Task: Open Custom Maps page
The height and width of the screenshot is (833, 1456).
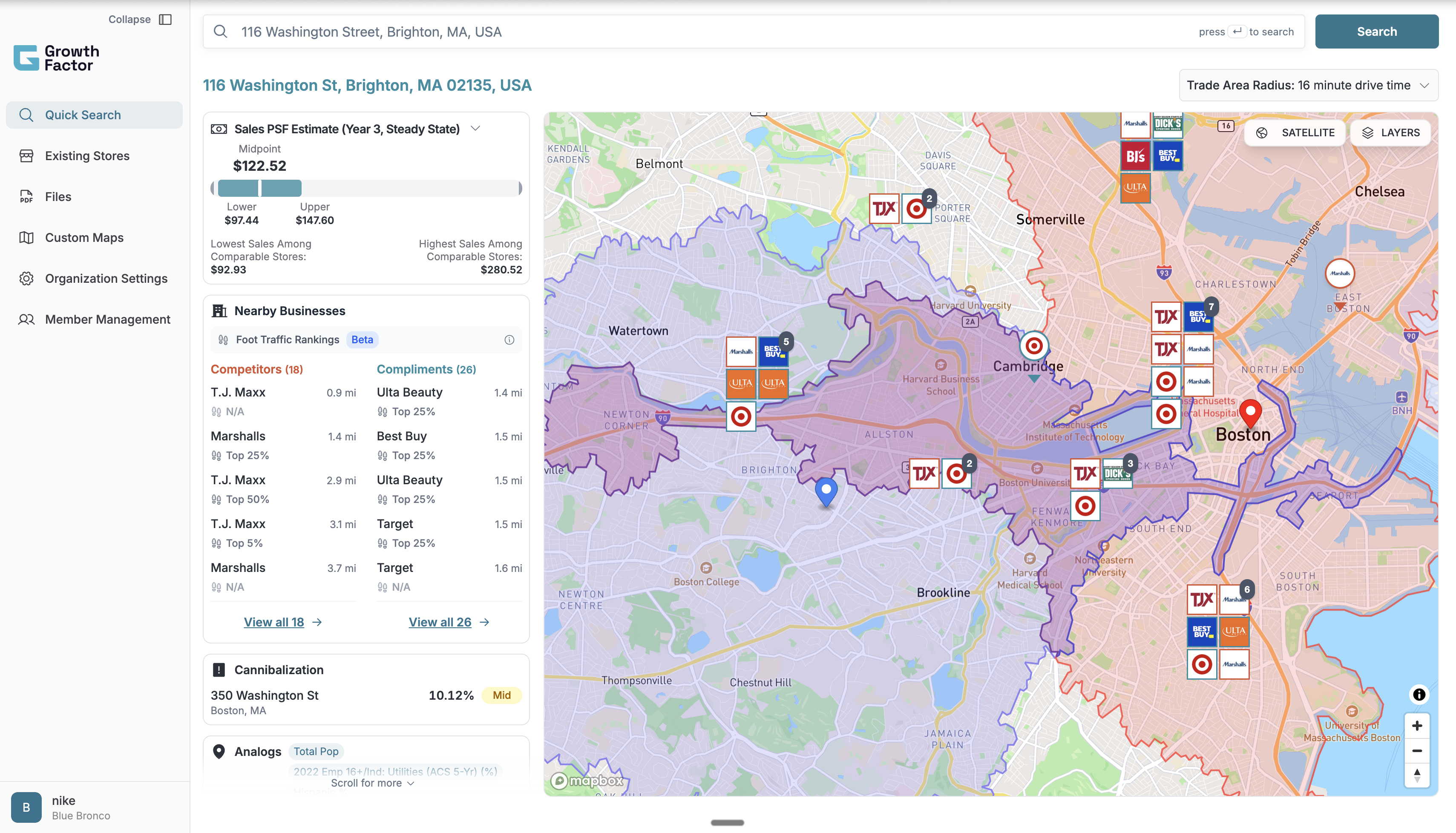Action: [x=95, y=238]
